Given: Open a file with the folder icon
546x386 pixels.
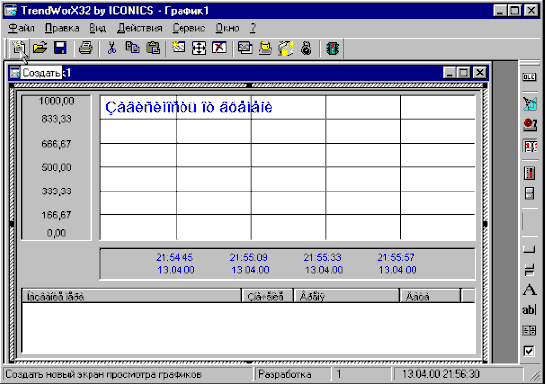Looking at the screenshot, I should [40, 48].
